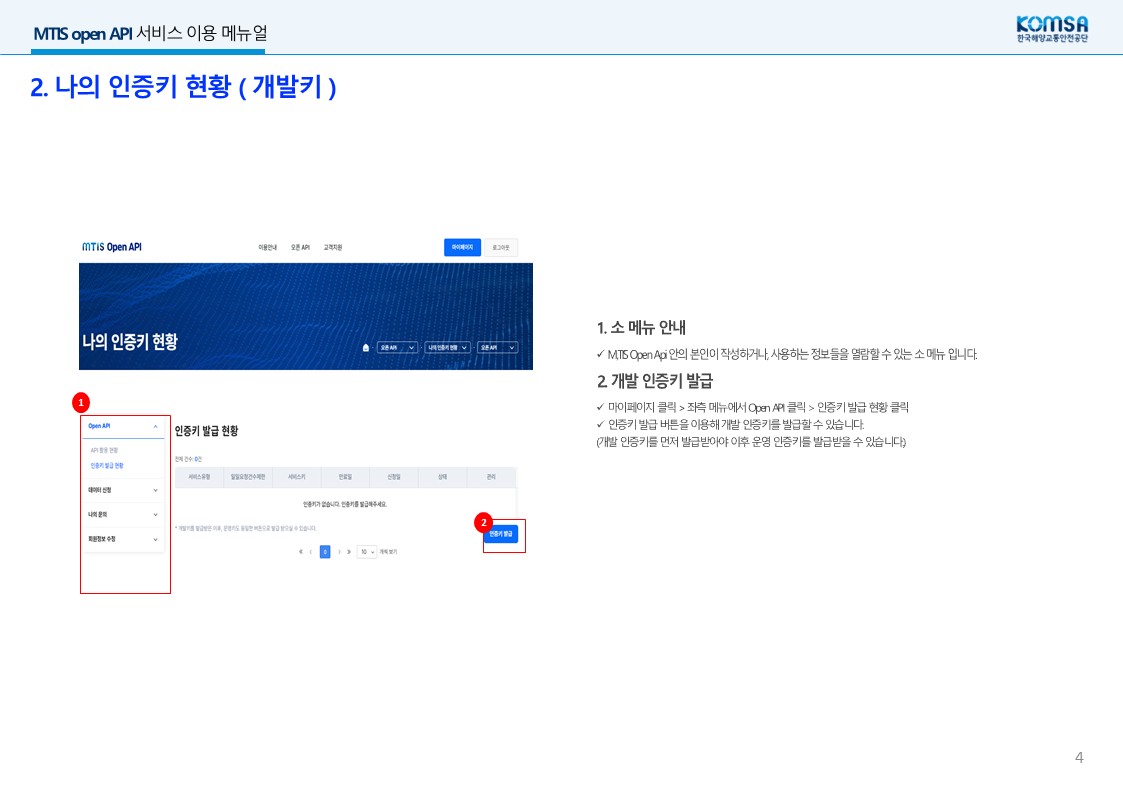Screen dimensions: 1123x794
Task: Open the 10 items per page dropdown
Action: [x=367, y=552]
